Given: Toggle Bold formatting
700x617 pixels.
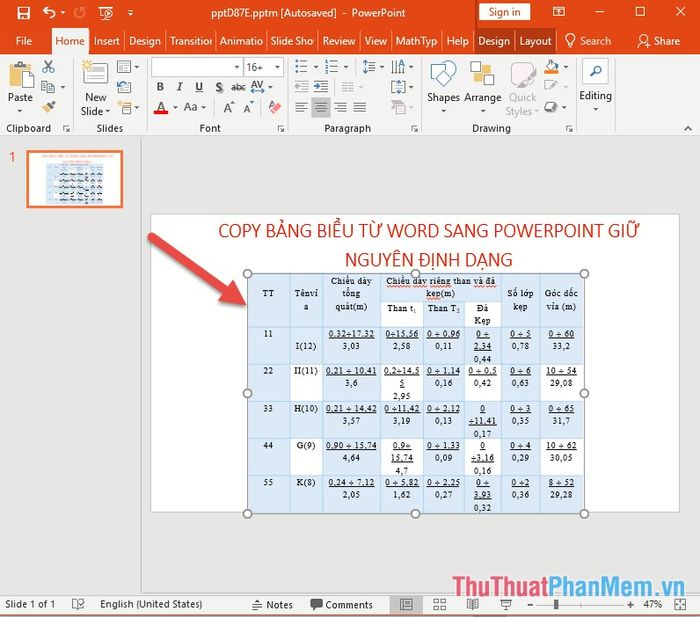Looking at the screenshot, I should tap(160, 87).
